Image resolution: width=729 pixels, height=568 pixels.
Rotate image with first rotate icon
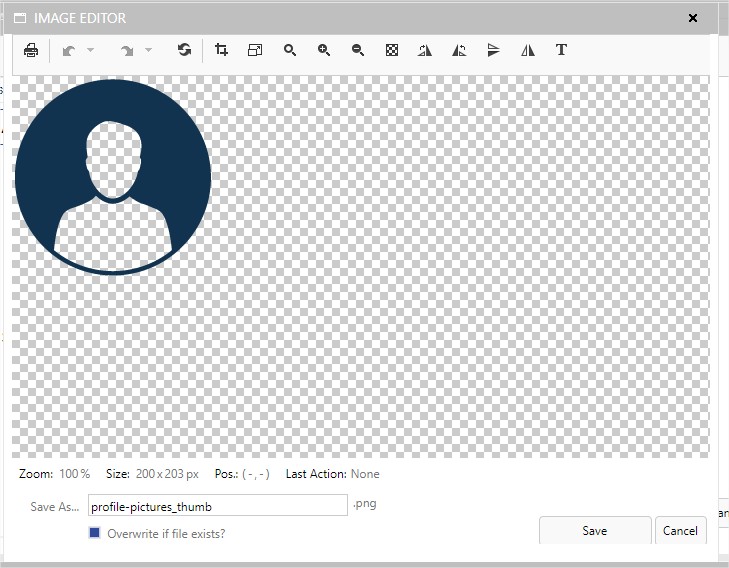(424, 50)
